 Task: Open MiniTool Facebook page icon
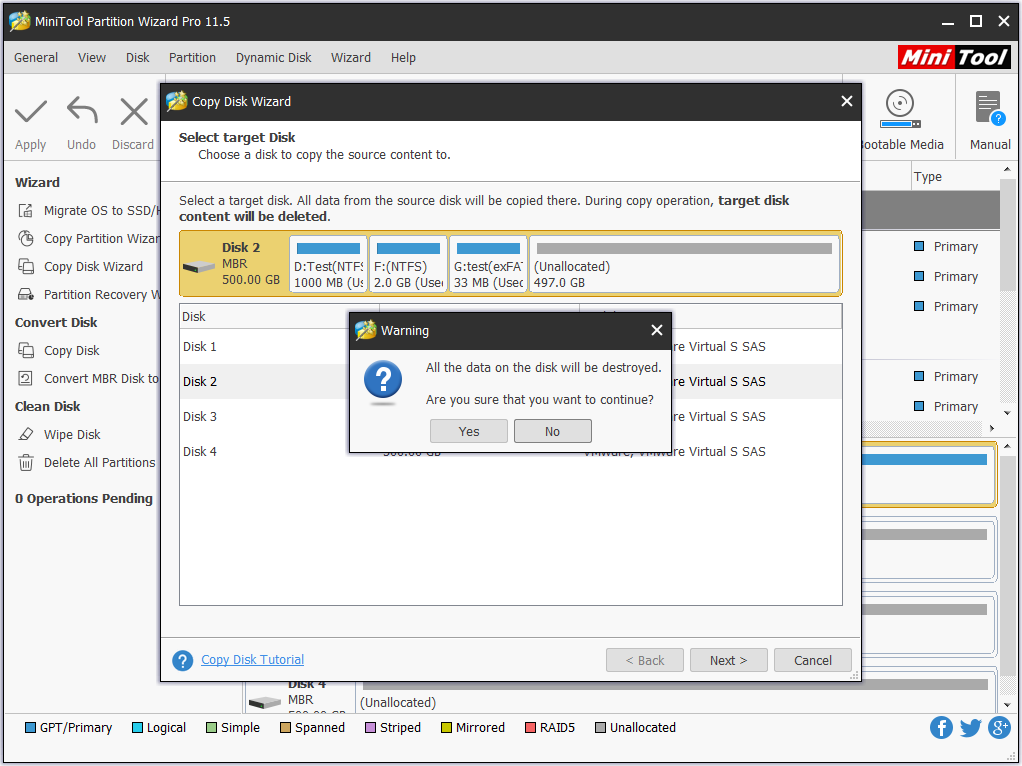pyautogui.click(x=941, y=728)
